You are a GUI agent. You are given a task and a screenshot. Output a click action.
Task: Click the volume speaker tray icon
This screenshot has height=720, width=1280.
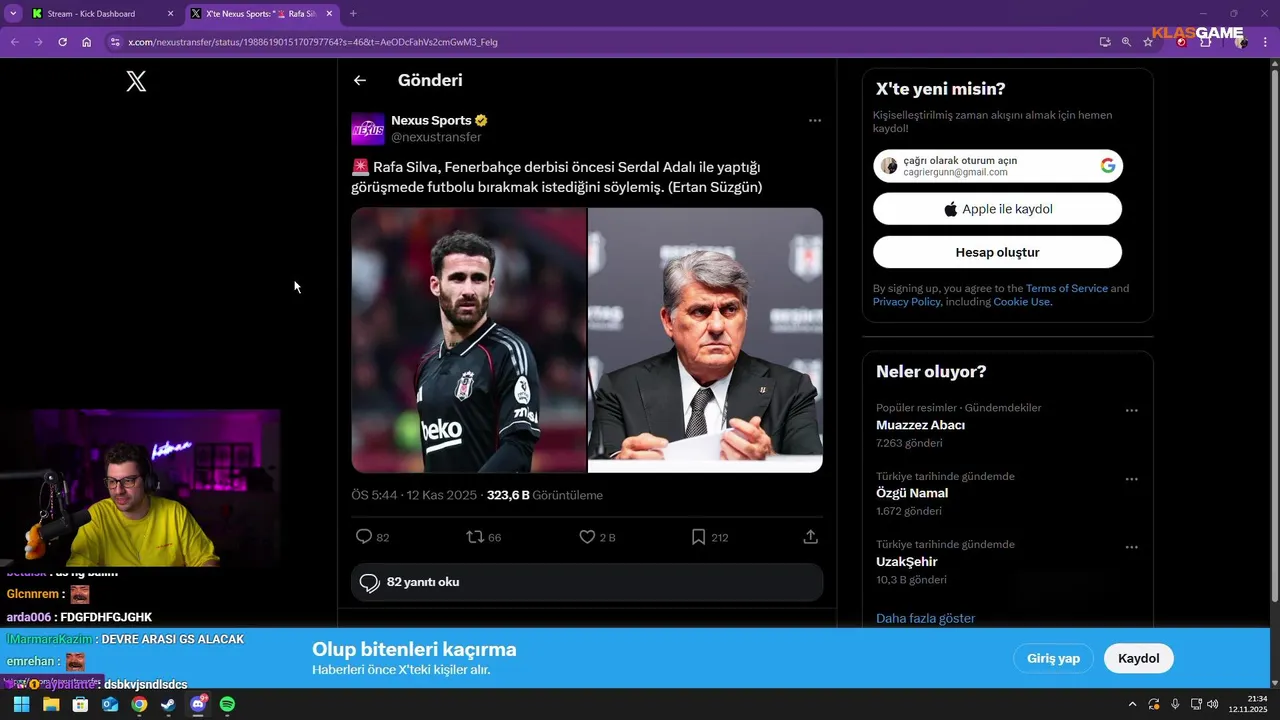pyautogui.click(x=1212, y=704)
